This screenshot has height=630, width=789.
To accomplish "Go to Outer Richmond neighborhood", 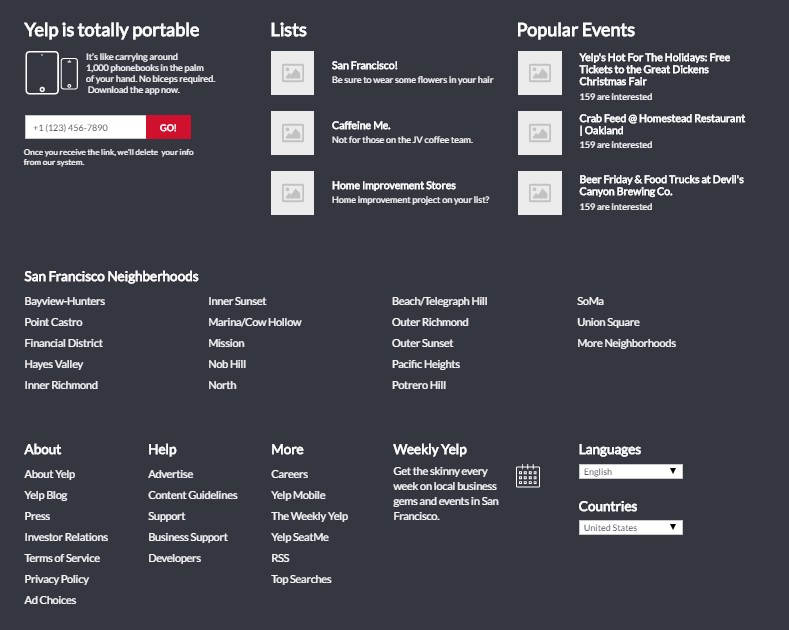I will [430, 322].
